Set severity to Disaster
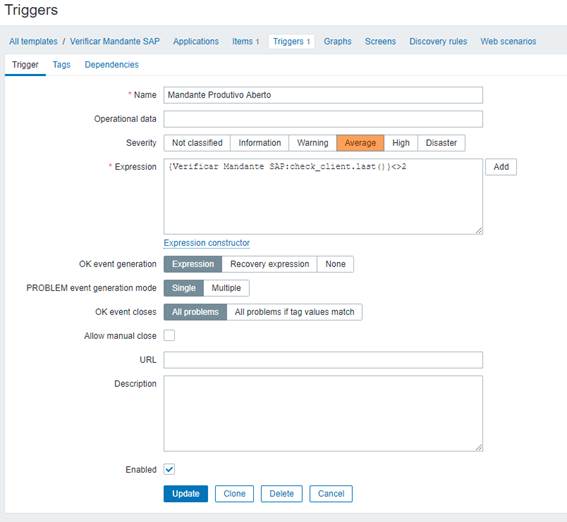 (x=441, y=143)
